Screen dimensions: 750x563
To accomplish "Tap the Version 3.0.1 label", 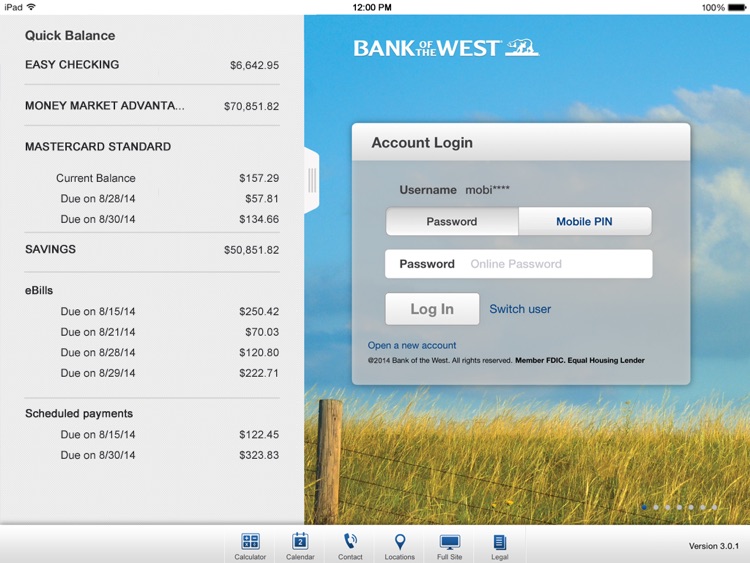I will point(714,546).
